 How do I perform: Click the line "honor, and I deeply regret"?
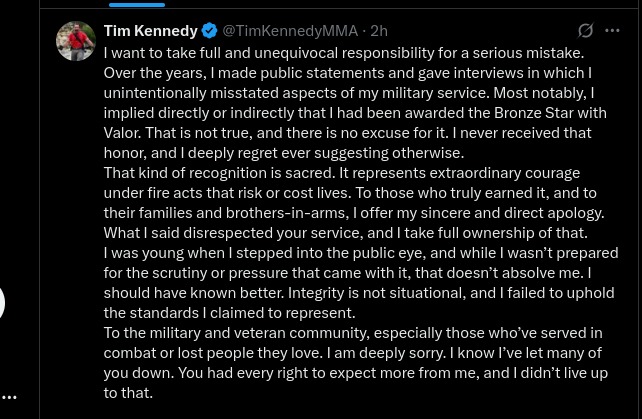click(x=284, y=153)
